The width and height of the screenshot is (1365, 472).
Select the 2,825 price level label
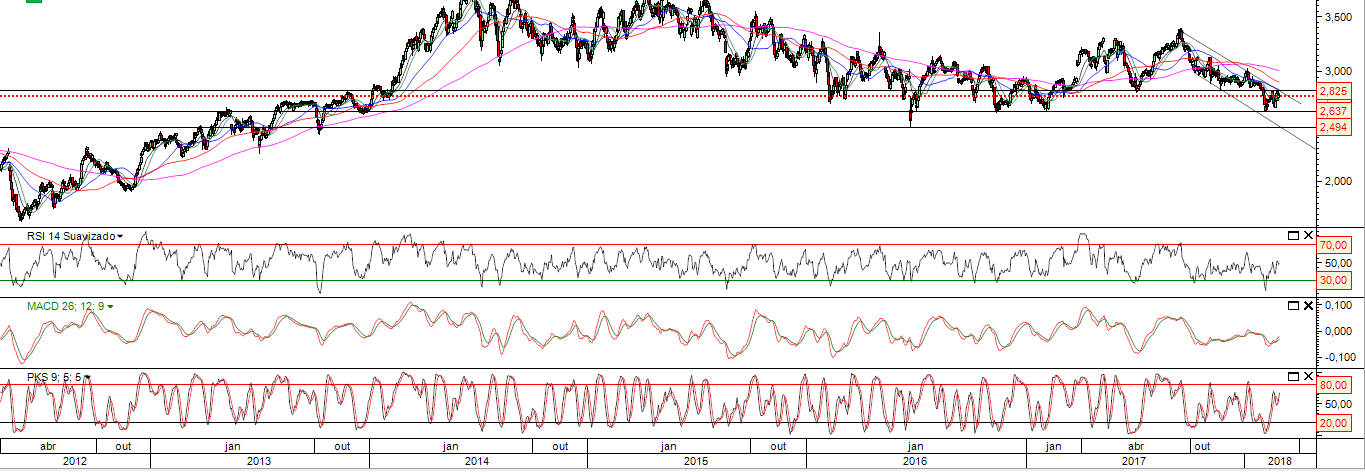click(1332, 92)
